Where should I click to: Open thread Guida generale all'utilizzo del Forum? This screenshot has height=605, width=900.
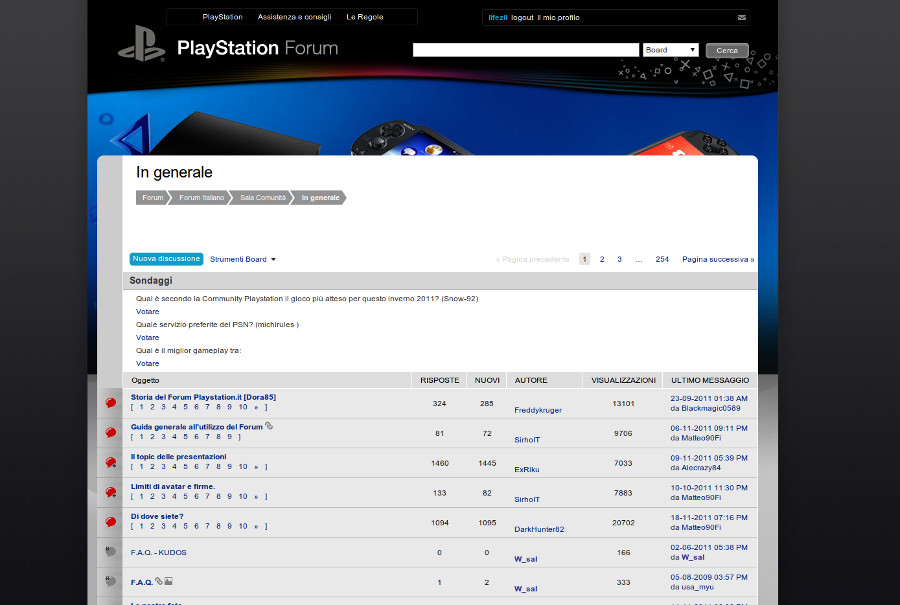pos(196,427)
